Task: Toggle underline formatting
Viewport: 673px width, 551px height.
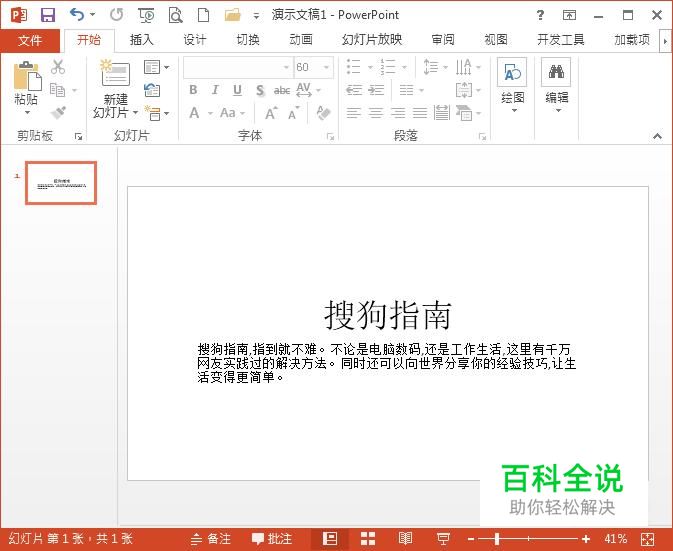Action: click(x=237, y=90)
